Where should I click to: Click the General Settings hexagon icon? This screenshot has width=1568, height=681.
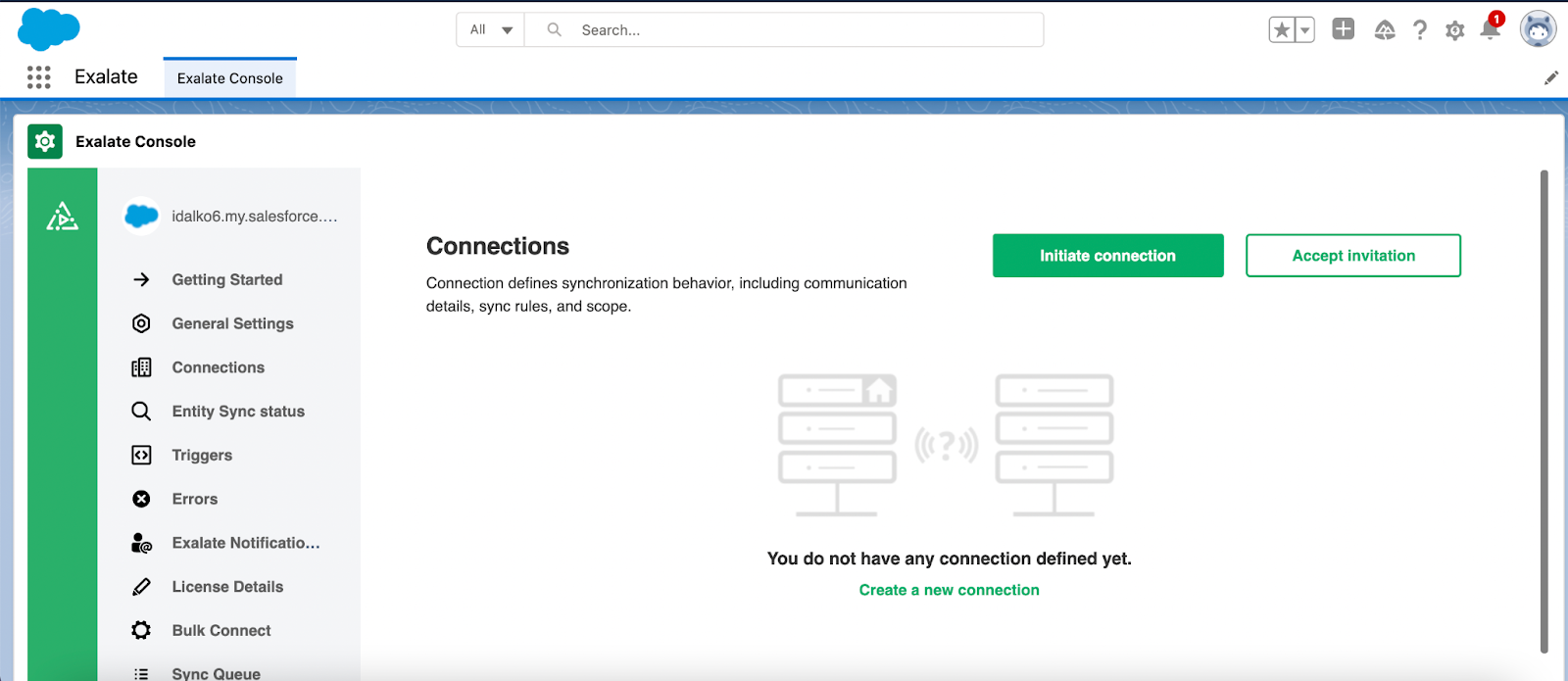141,323
